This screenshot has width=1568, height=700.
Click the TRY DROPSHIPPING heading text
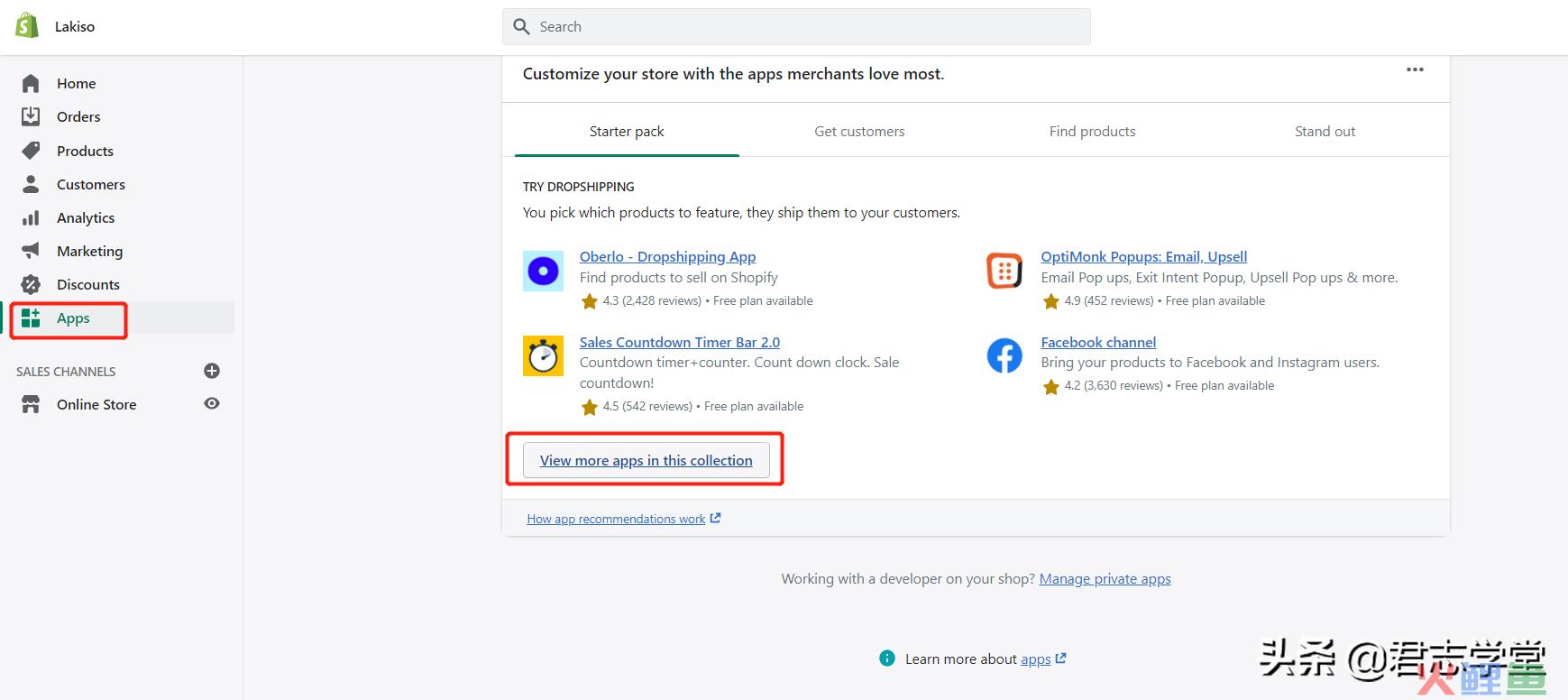pyautogui.click(x=578, y=187)
